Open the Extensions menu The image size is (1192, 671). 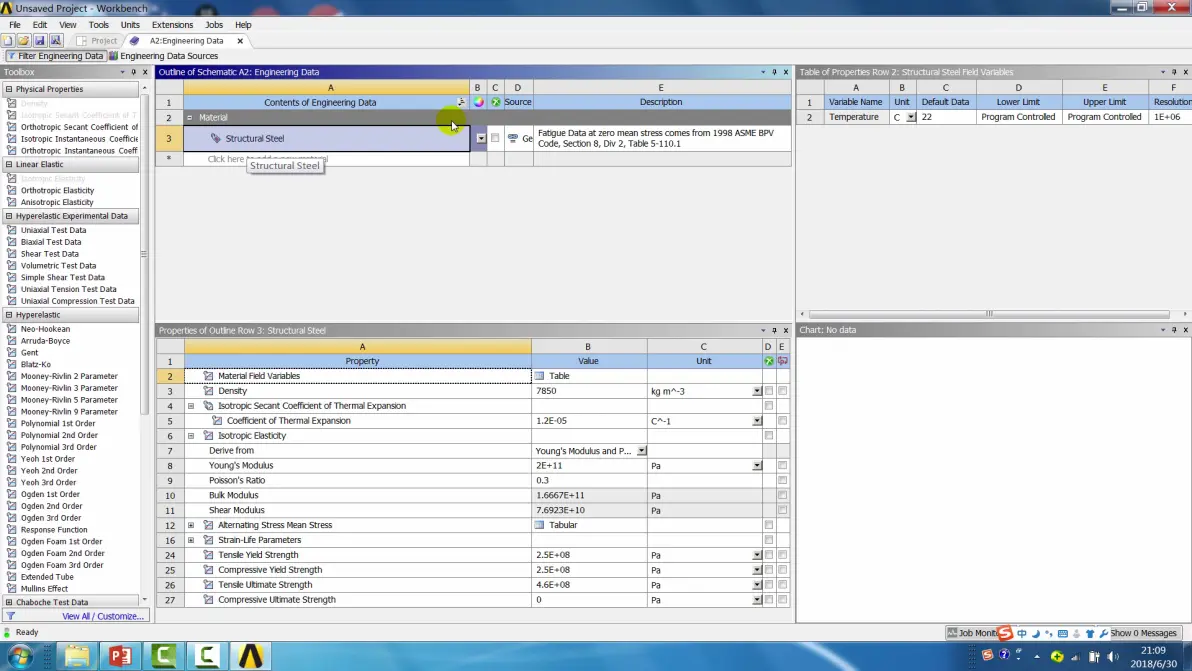(173, 25)
